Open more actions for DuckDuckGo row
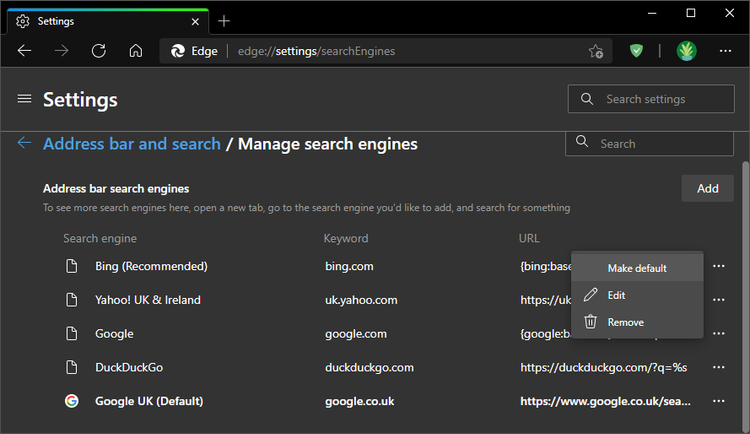The height and width of the screenshot is (434, 750). (718, 367)
